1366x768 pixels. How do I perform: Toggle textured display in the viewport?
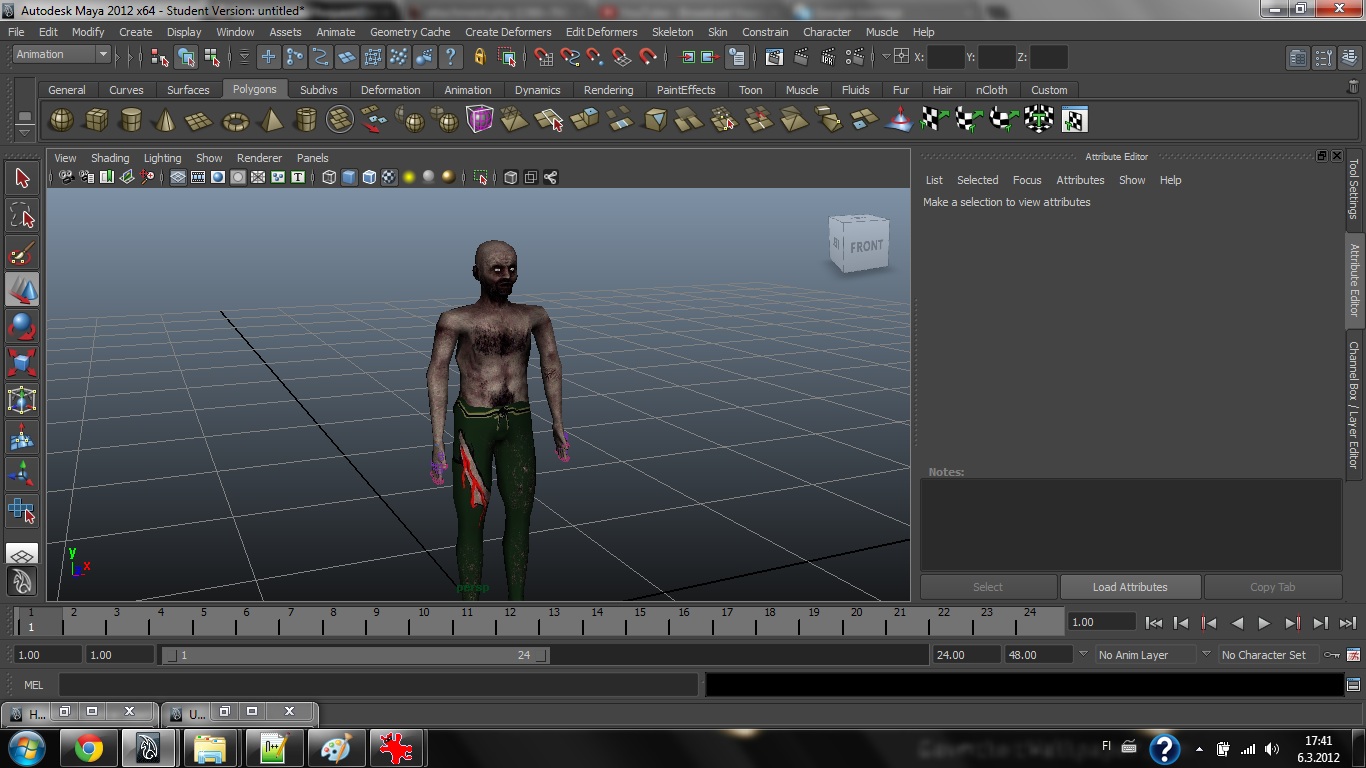tap(389, 178)
